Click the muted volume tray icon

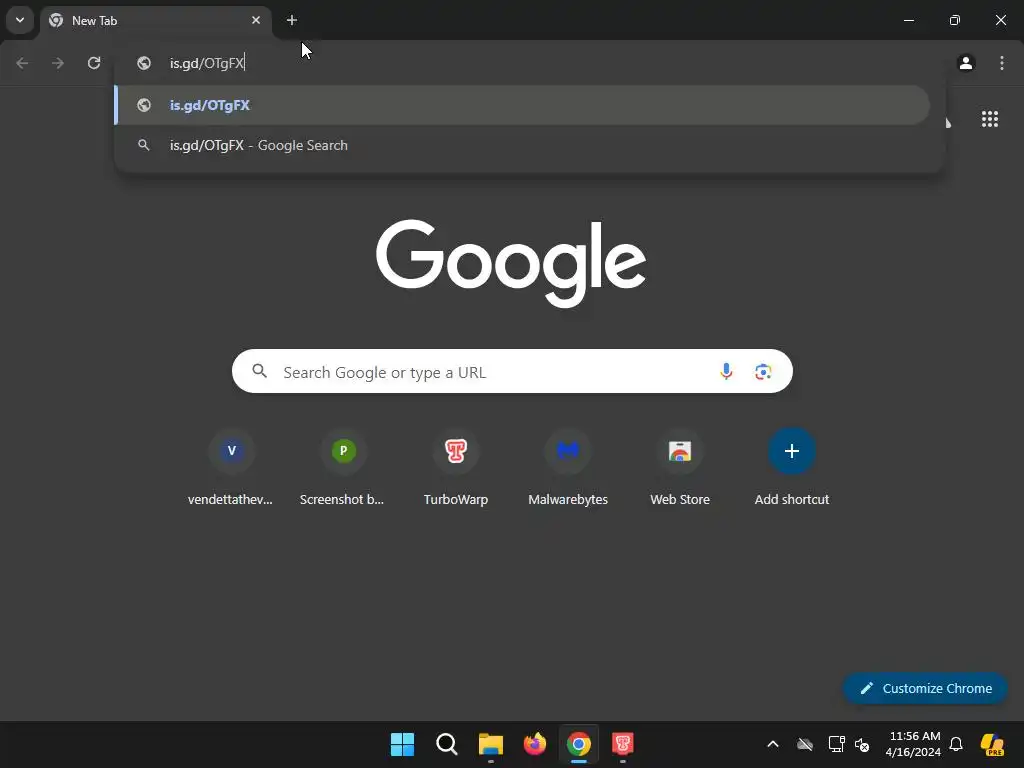click(x=862, y=744)
